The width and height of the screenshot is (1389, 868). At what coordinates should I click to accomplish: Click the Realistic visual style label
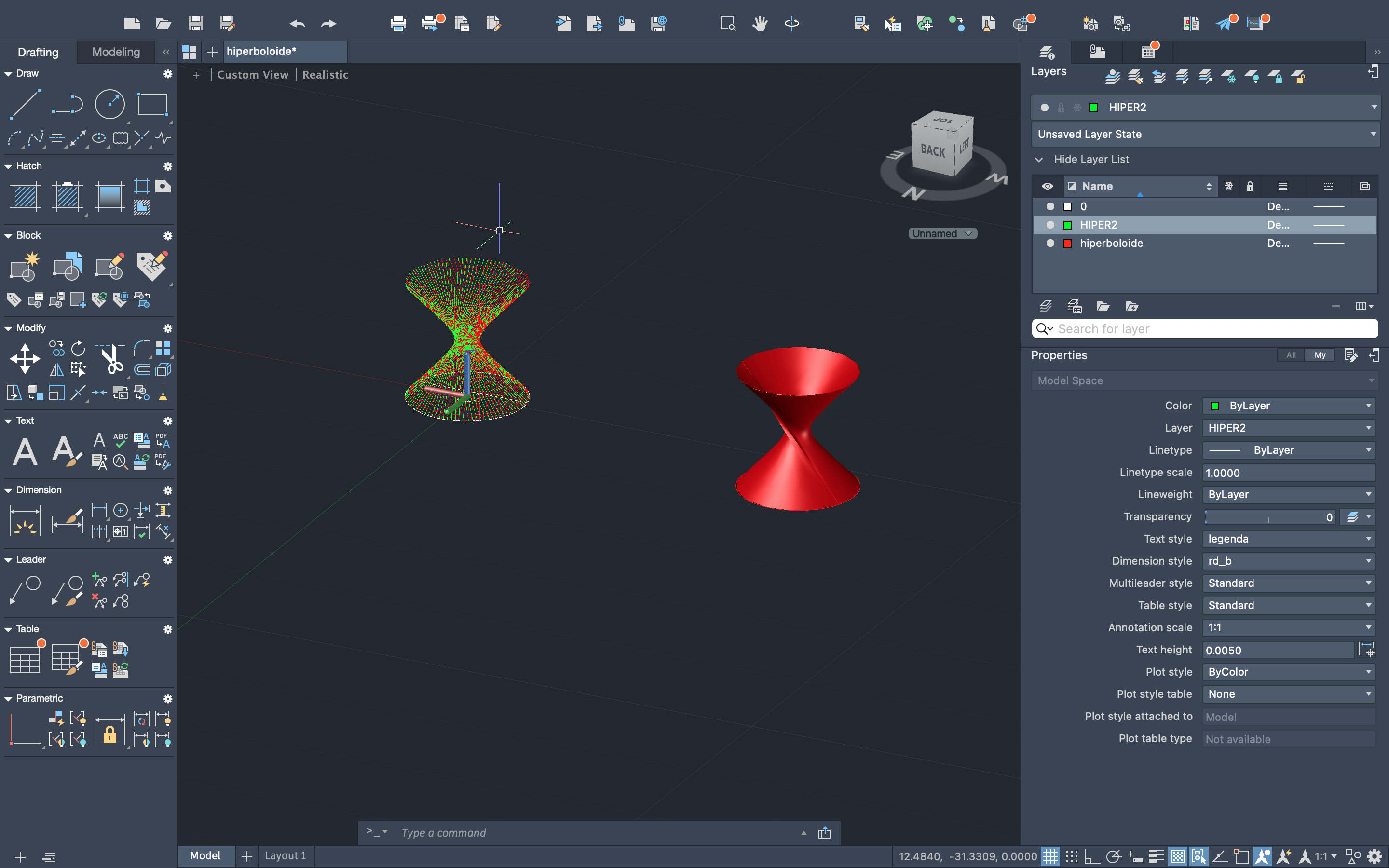[x=325, y=75]
